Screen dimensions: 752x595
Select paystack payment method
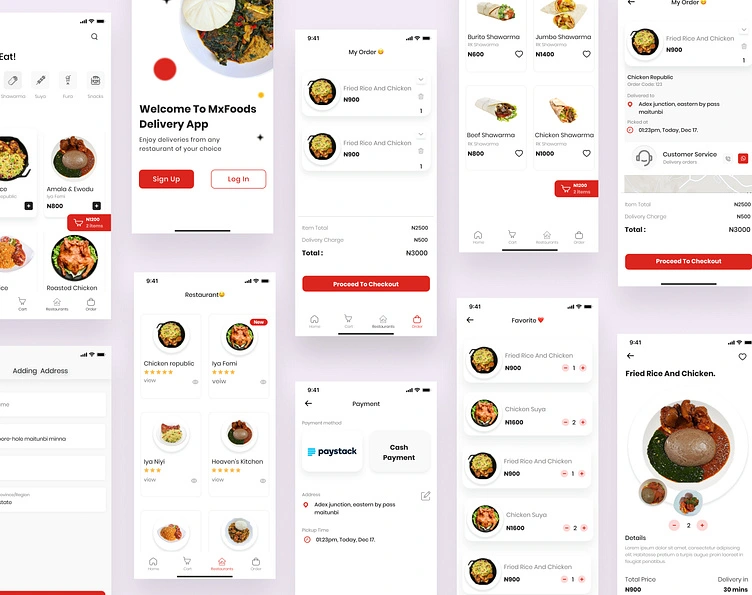click(332, 451)
